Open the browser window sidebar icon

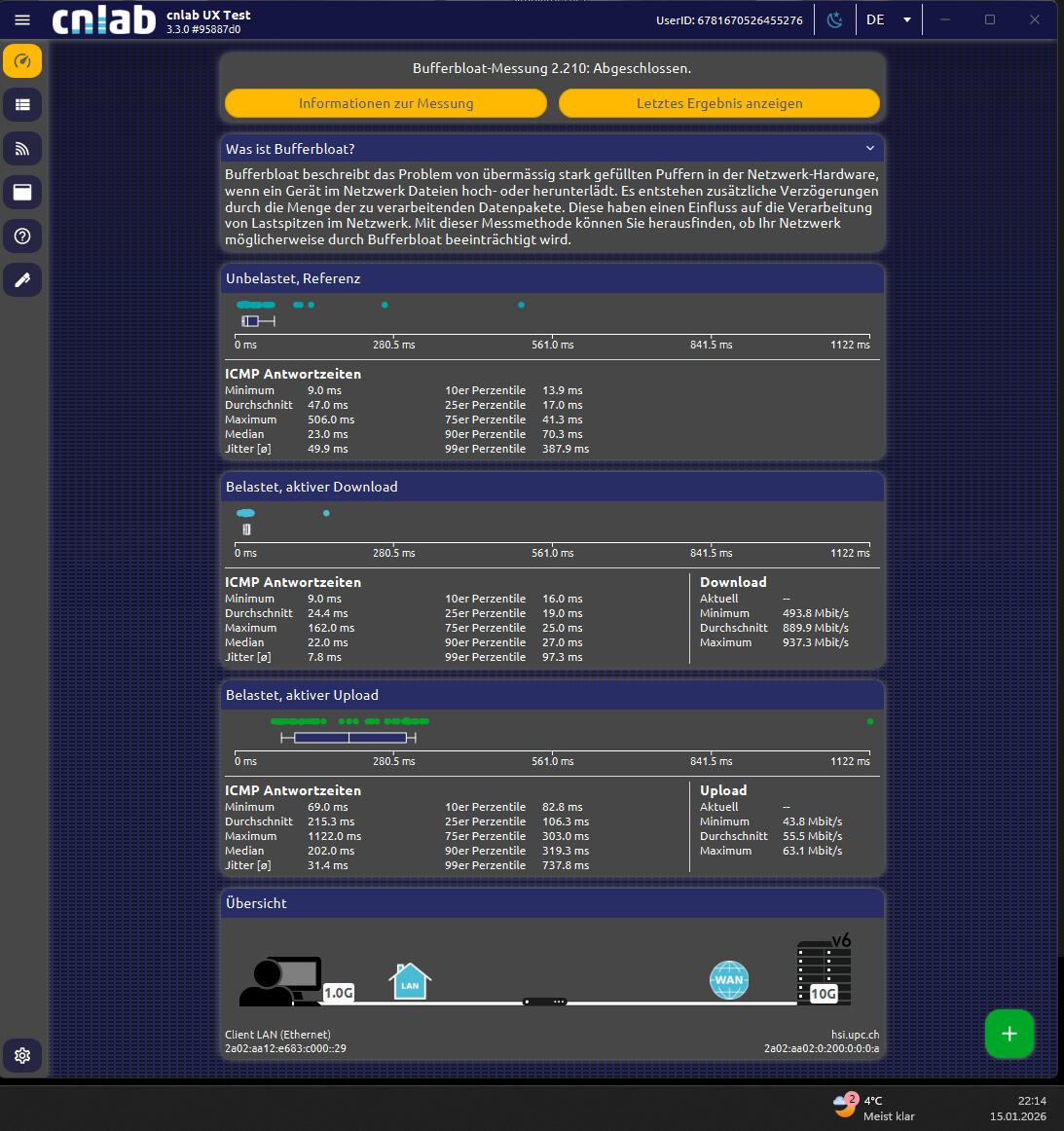coord(22,192)
